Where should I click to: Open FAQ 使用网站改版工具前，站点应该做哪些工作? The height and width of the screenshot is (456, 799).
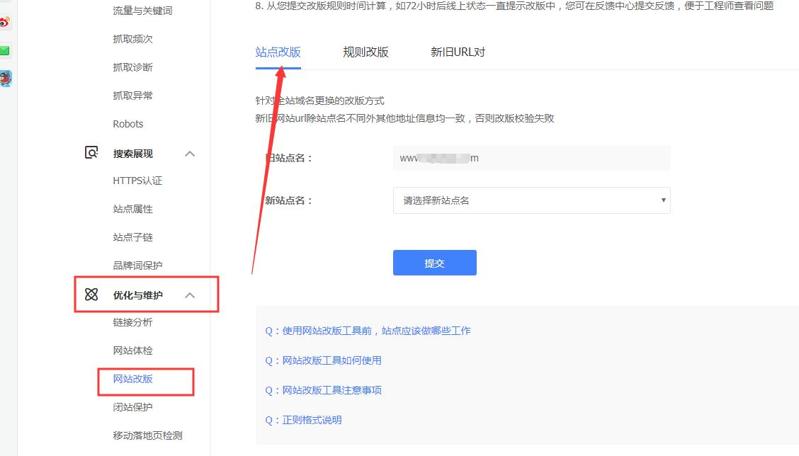point(367,331)
